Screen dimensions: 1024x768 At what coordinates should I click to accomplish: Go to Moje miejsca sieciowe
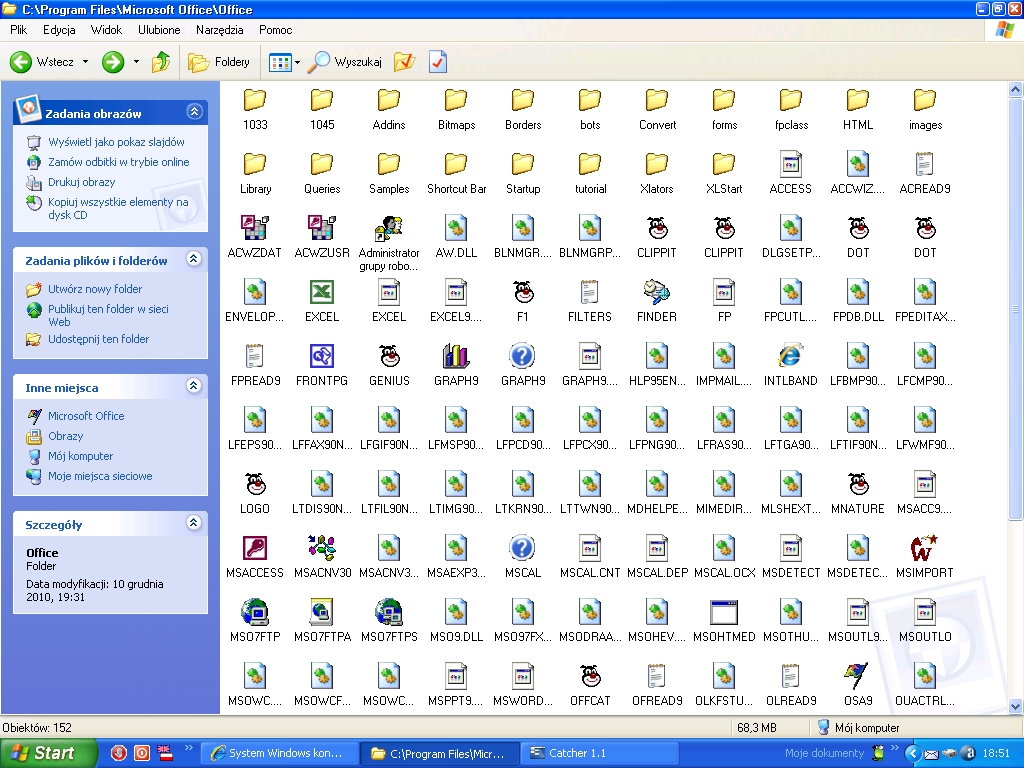click(x=100, y=476)
